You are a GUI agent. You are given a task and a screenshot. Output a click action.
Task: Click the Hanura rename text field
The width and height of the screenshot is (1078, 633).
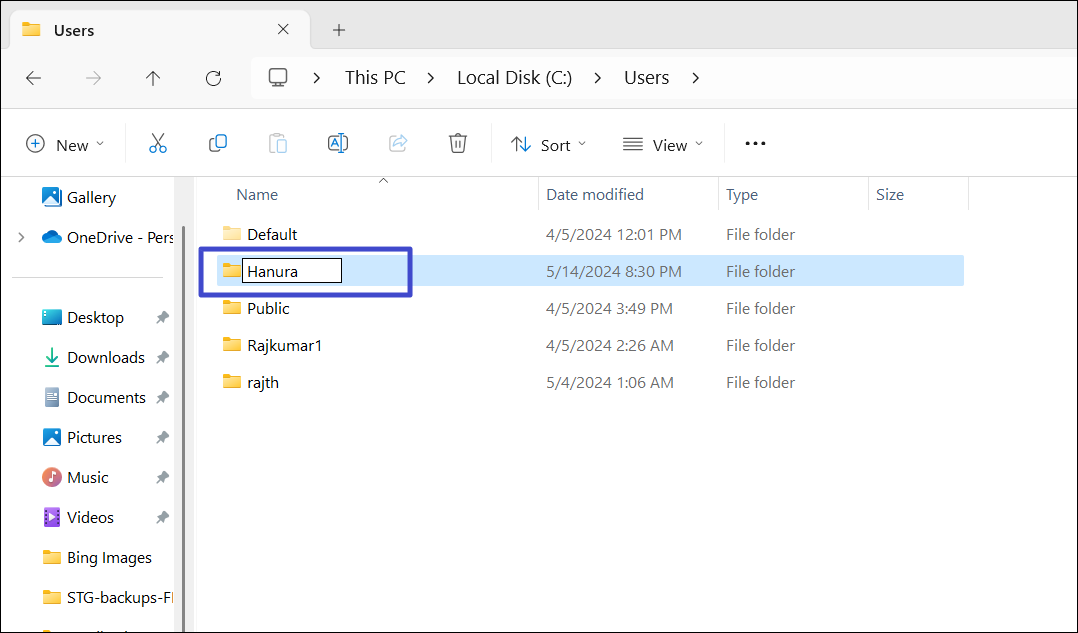pyautogui.click(x=291, y=271)
